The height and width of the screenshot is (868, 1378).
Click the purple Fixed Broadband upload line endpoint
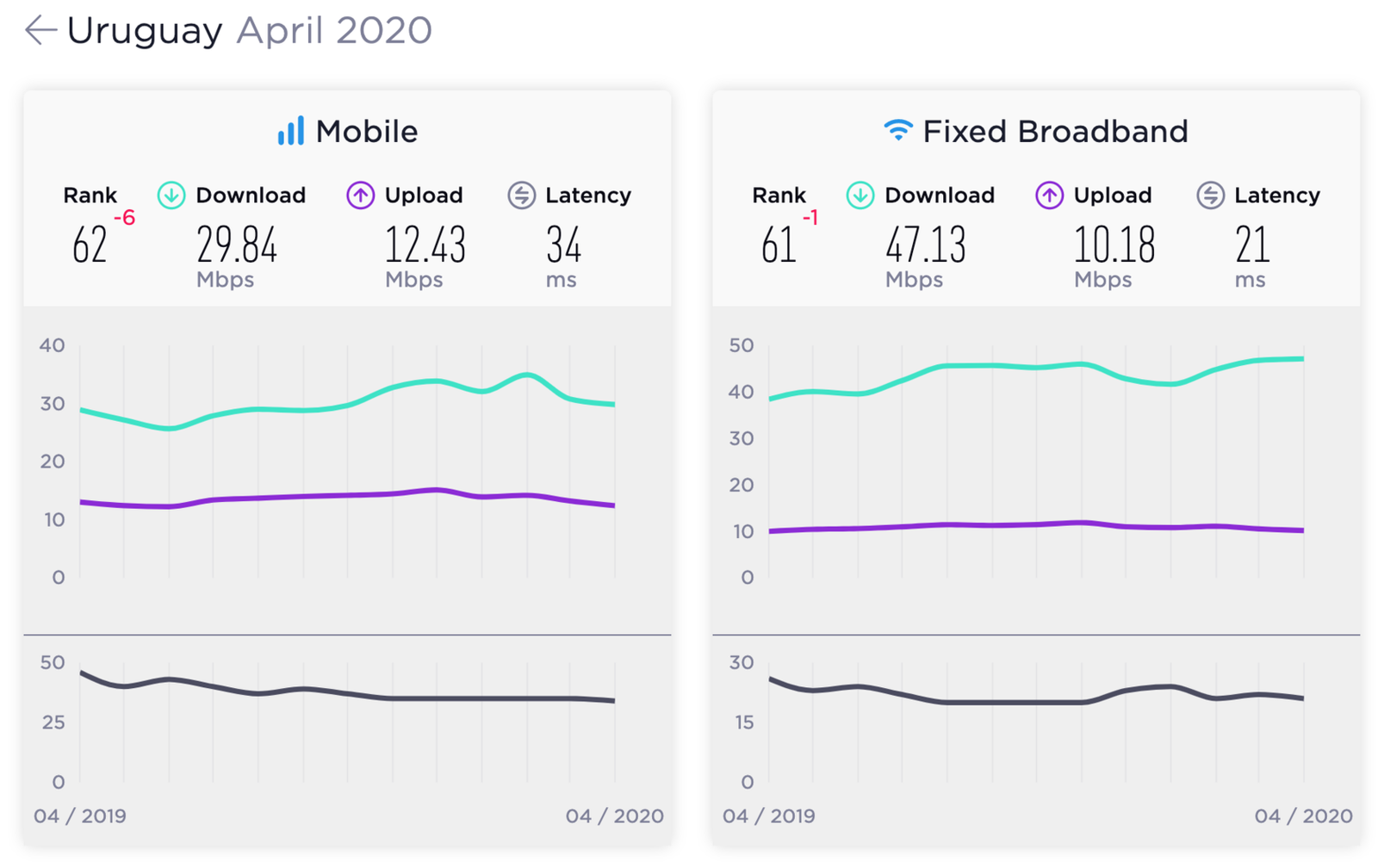(x=1302, y=530)
